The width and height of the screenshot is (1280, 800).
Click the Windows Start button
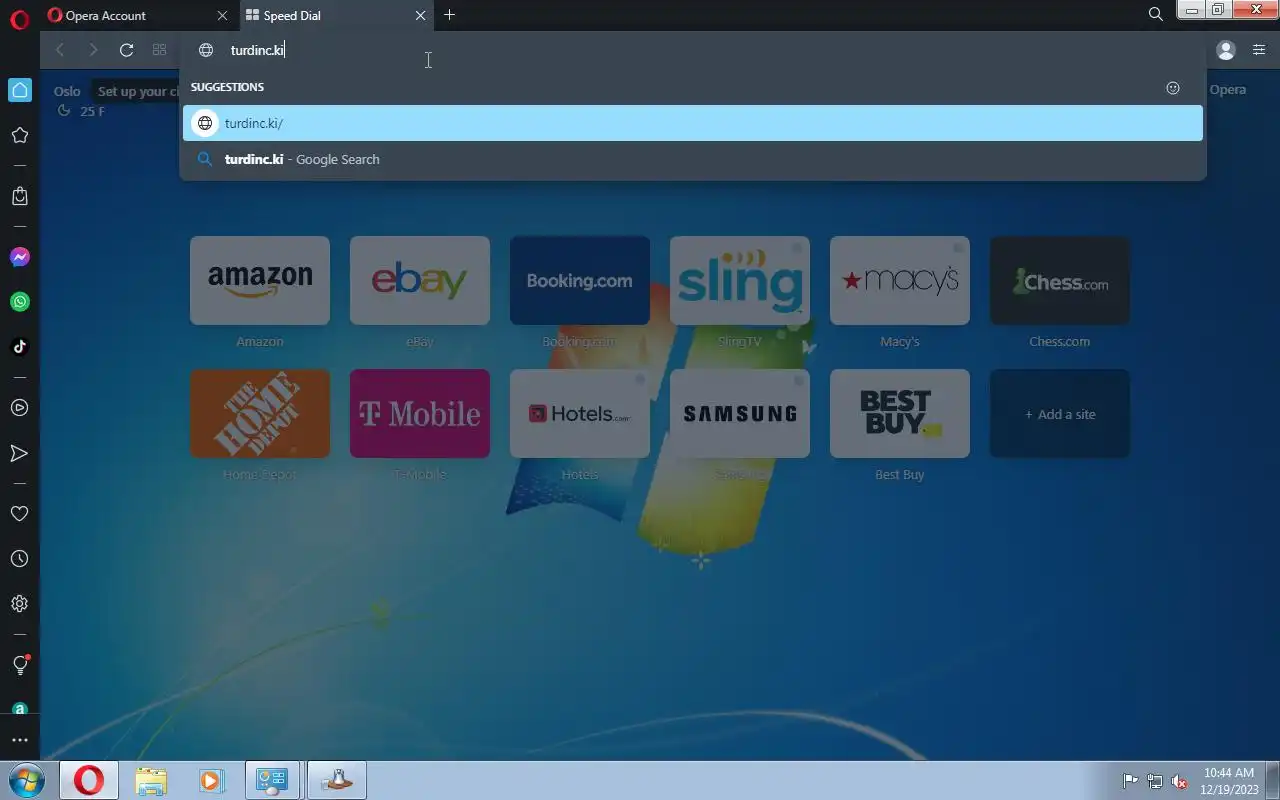click(x=25, y=780)
